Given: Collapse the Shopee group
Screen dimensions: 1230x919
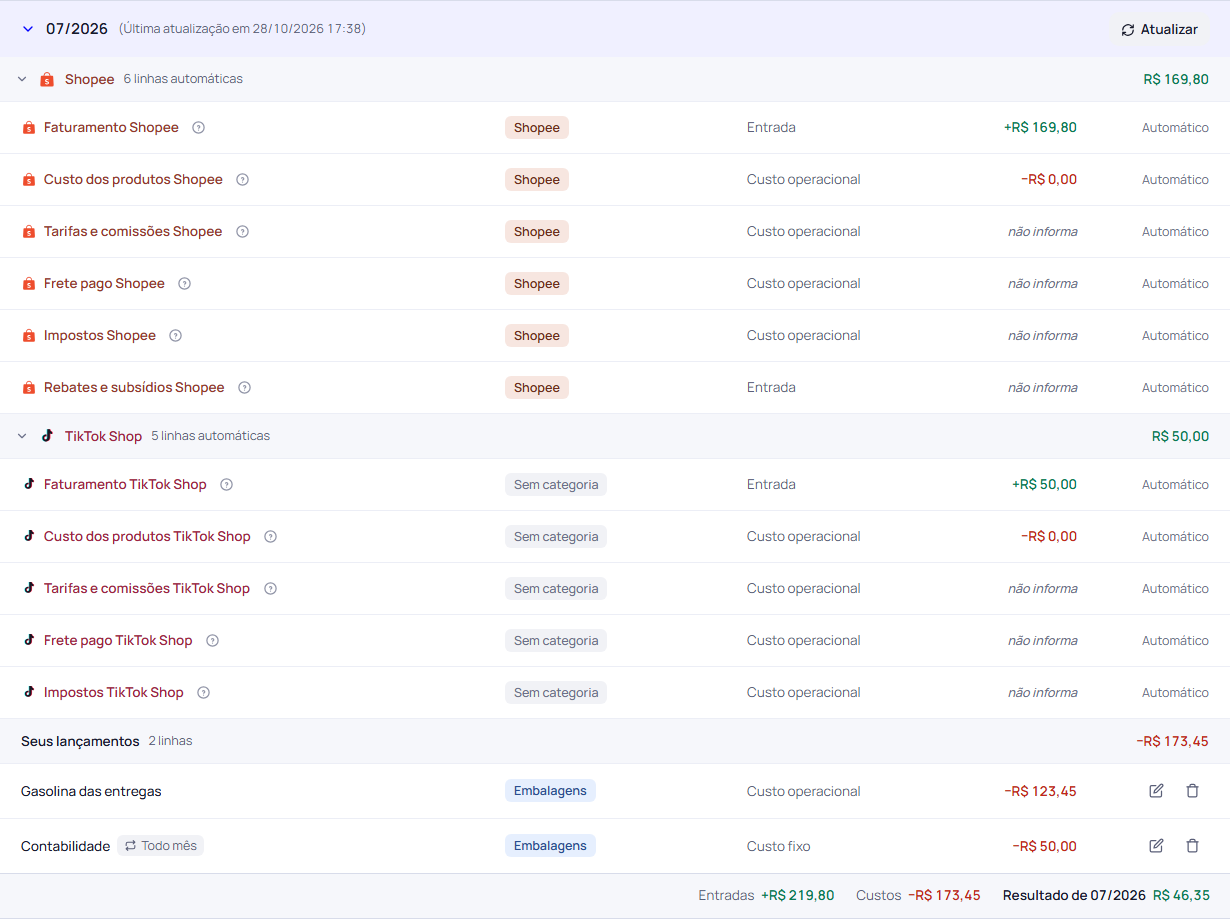Looking at the screenshot, I should point(22,79).
